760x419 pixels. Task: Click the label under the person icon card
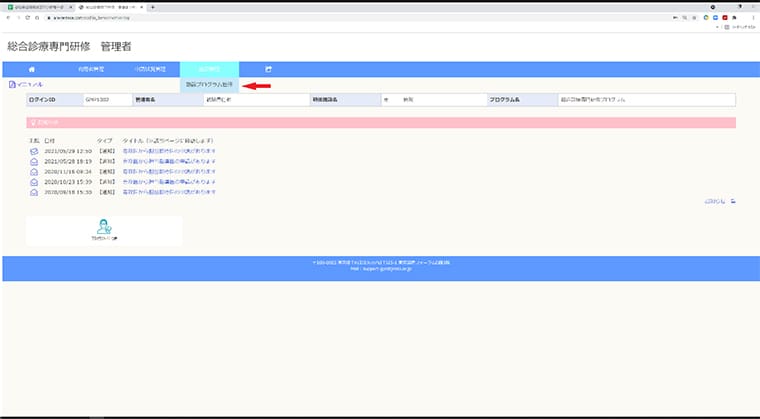point(104,239)
